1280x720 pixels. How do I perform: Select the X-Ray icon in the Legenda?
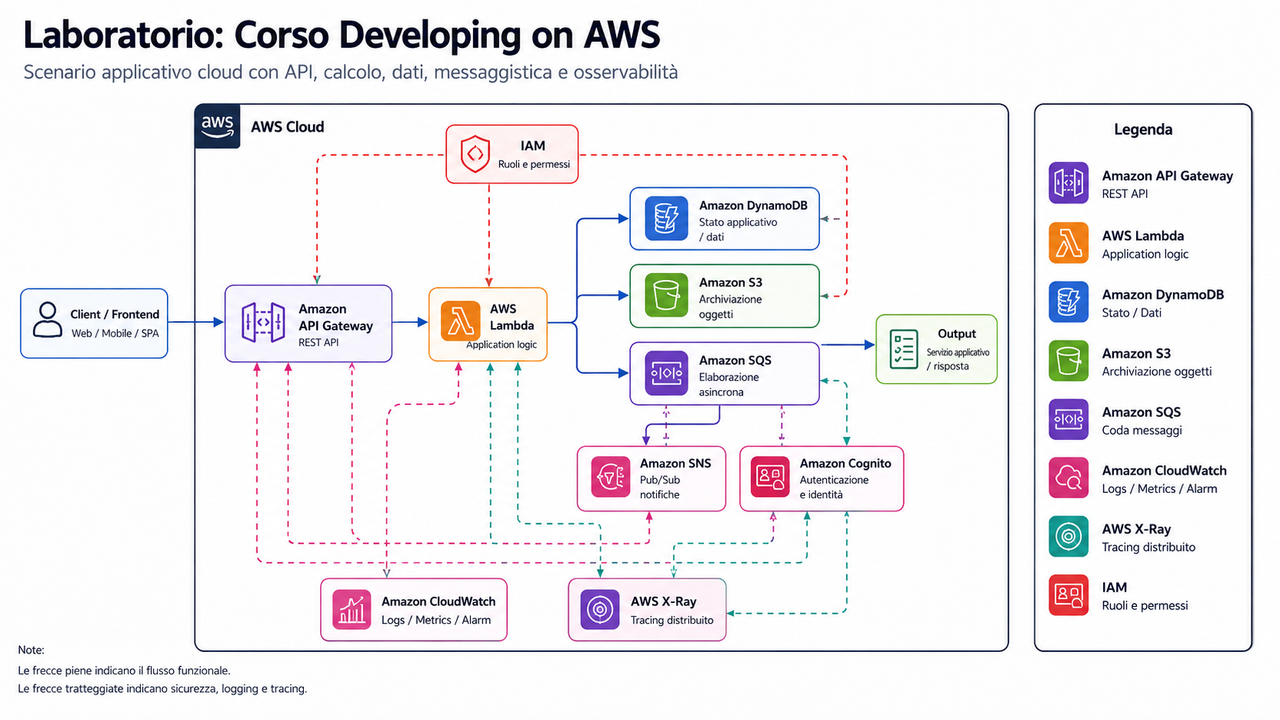click(x=1069, y=536)
